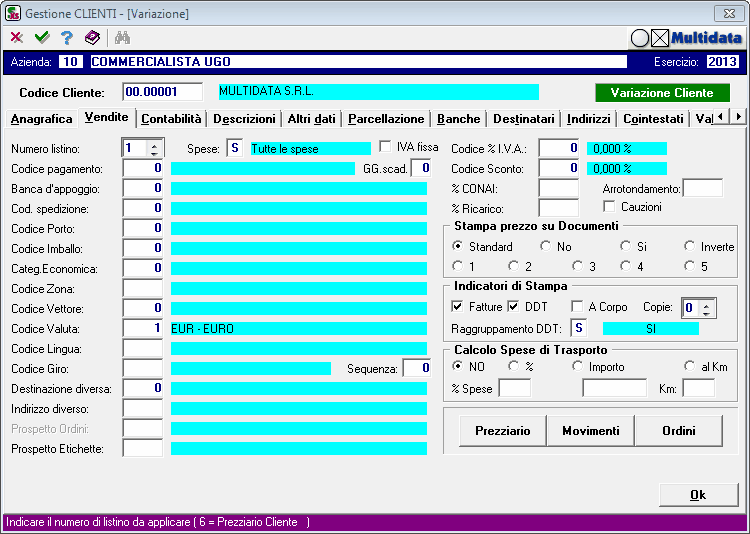Click the red X cancel toolbar icon
The image size is (750, 534).
point(17,37)
